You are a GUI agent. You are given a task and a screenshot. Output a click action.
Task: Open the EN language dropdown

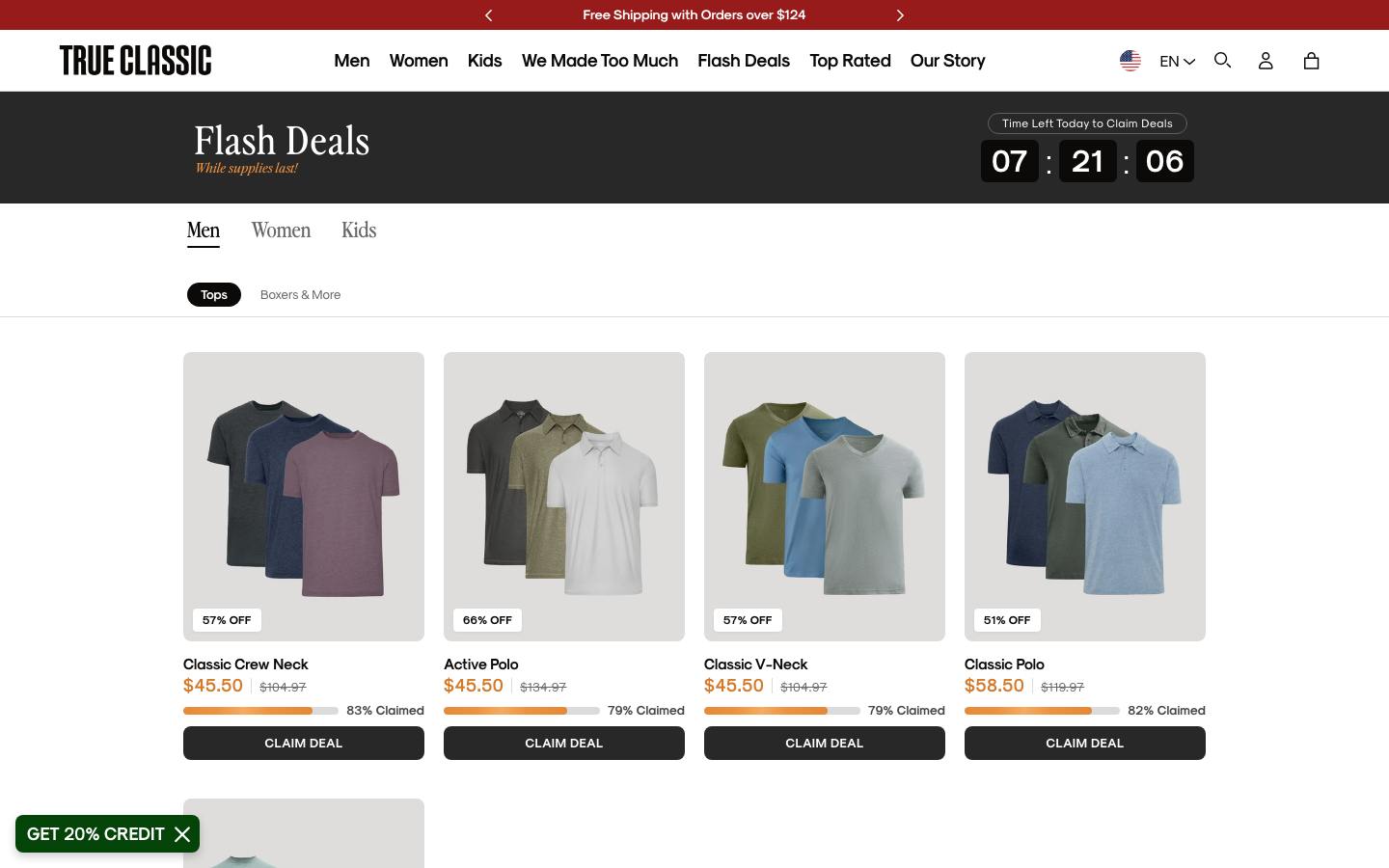coord(1177,61)
